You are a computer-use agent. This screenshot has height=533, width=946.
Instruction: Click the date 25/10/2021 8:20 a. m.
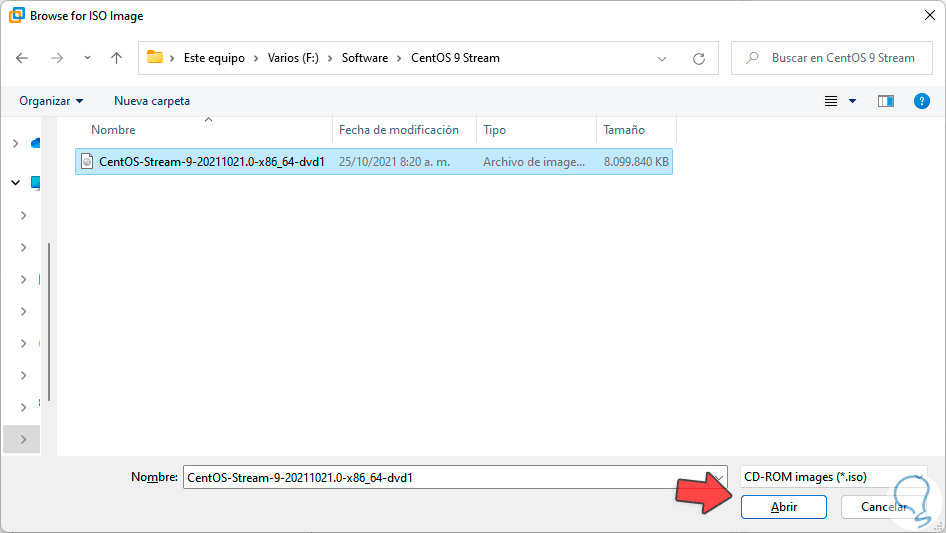pos(394,162)
